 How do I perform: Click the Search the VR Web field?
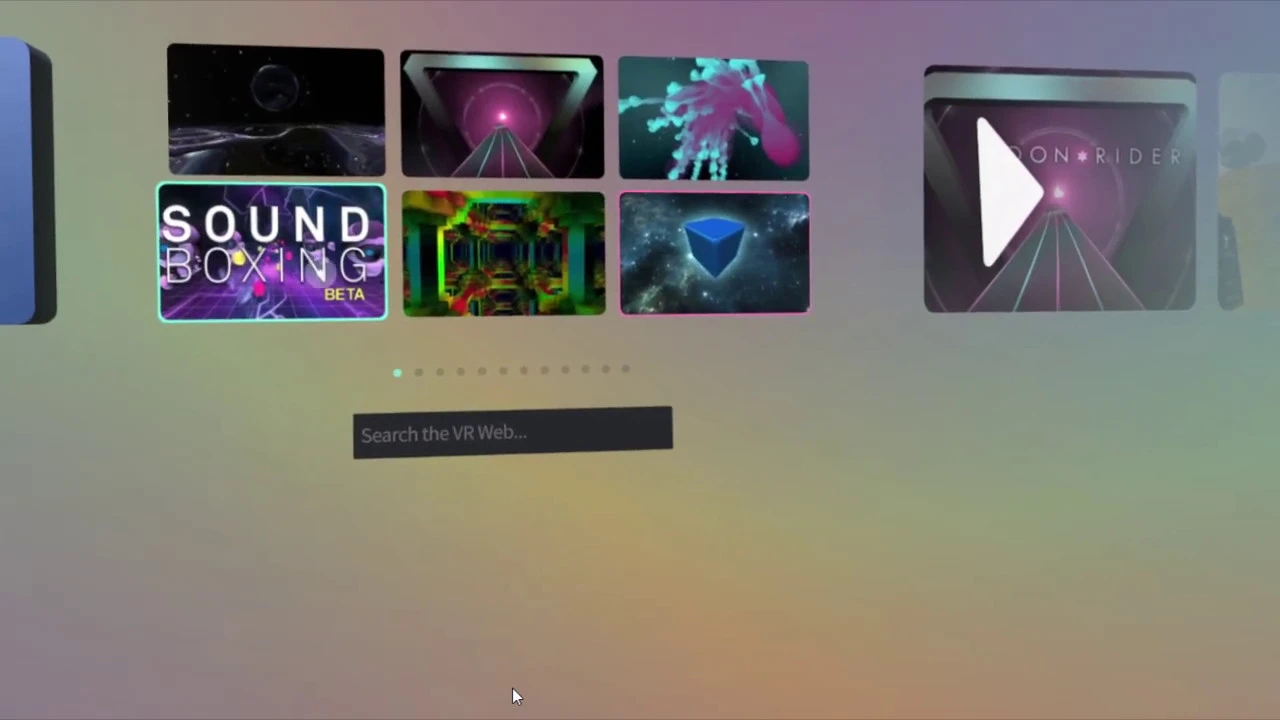(513, 433)
